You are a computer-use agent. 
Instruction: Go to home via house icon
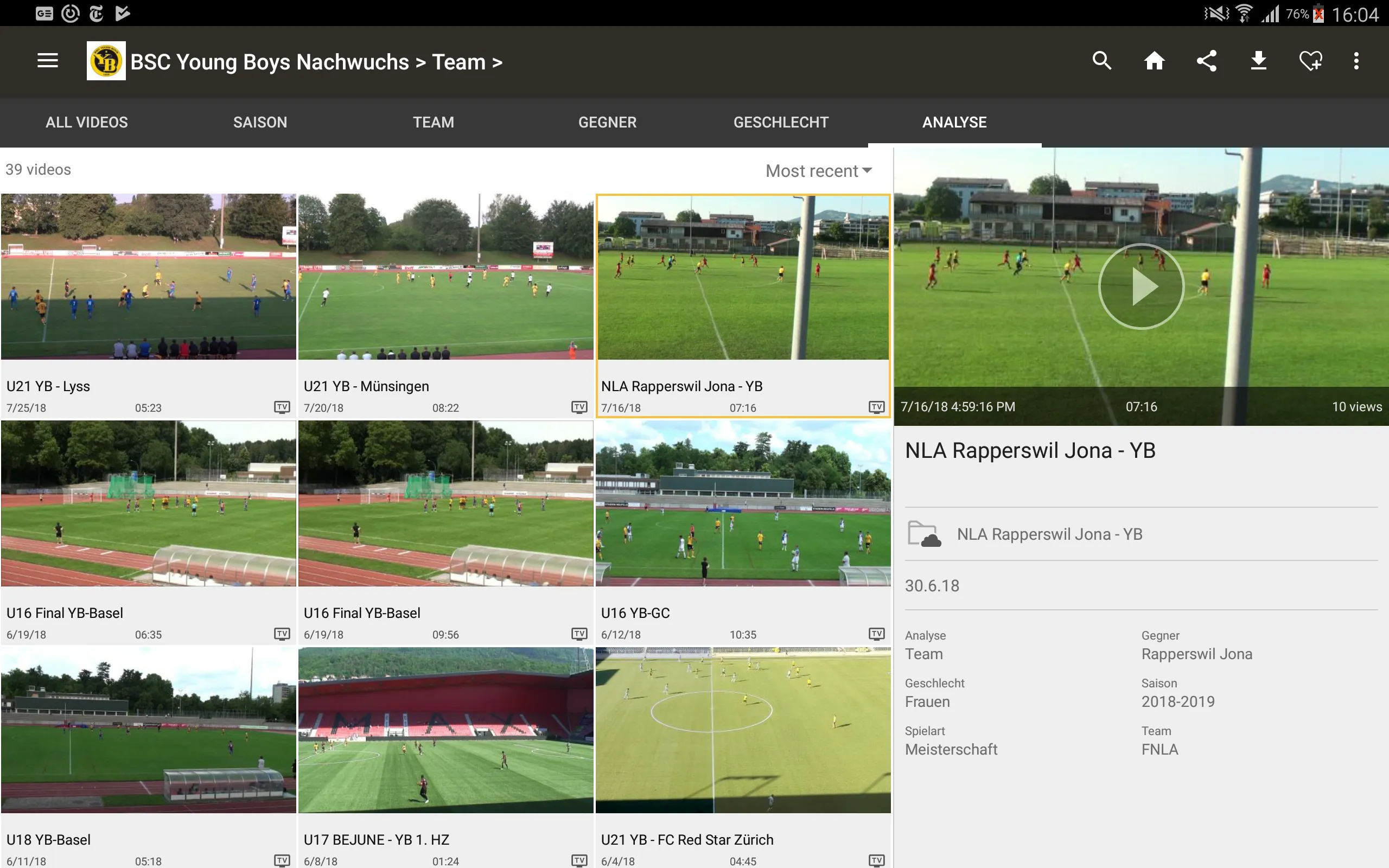pyautogui.click(x=1154, y=61)
